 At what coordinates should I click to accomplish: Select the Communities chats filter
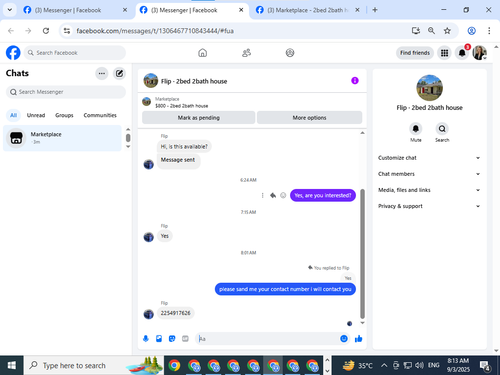click(100, 115)
